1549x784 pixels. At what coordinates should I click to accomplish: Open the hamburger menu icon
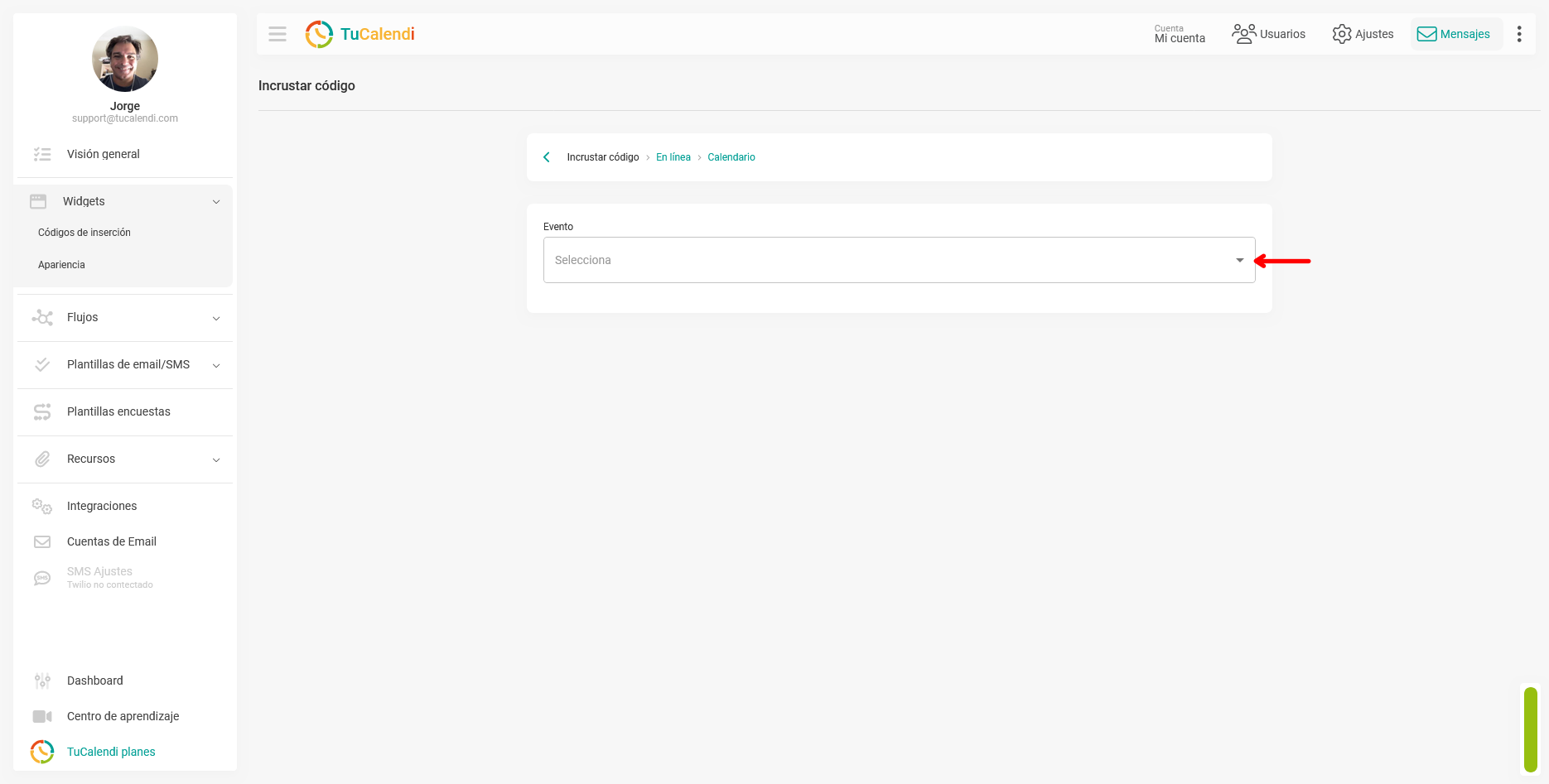coord(277,34)
